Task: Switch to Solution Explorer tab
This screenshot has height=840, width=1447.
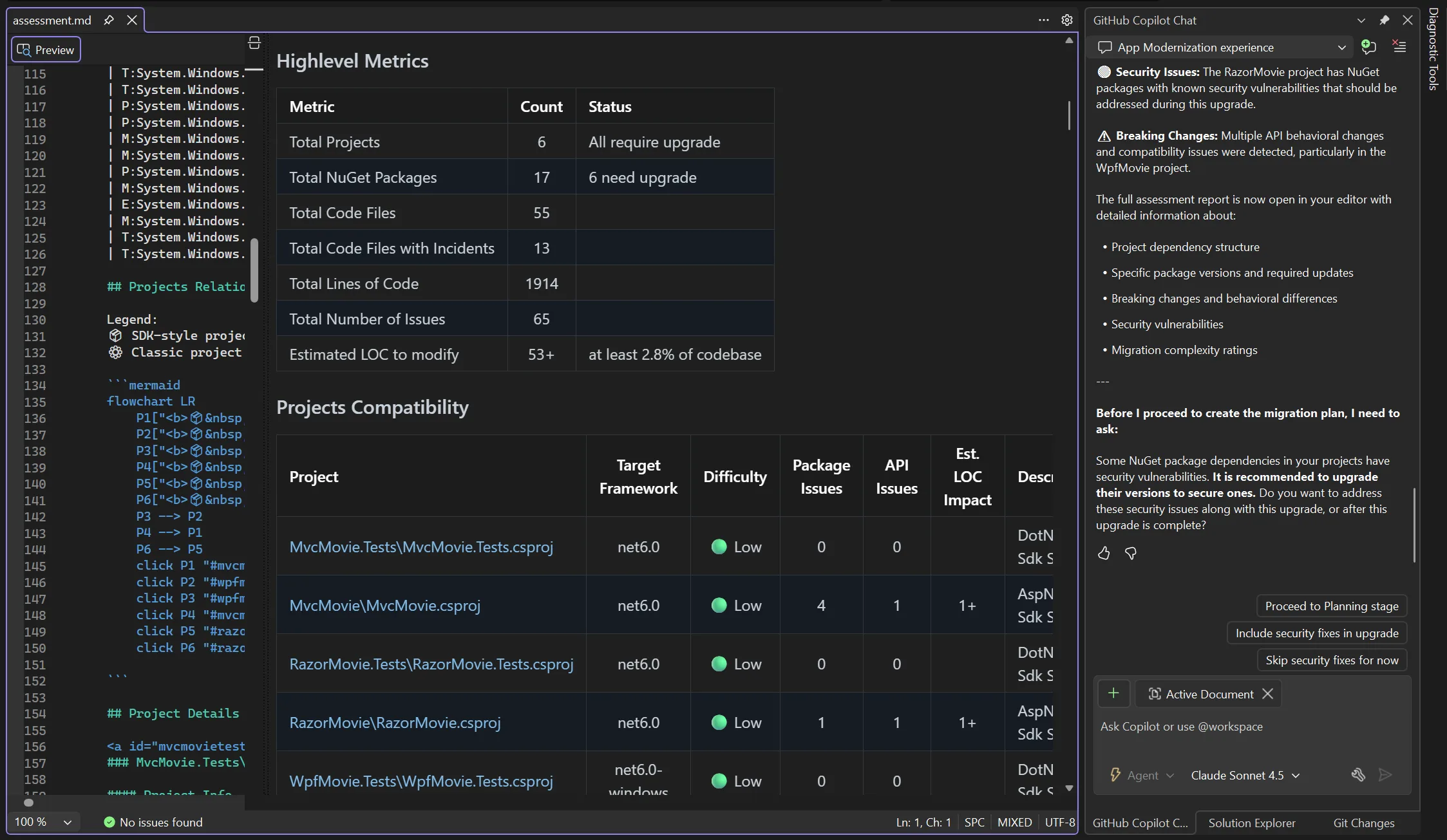Action: pos(1251,823)
